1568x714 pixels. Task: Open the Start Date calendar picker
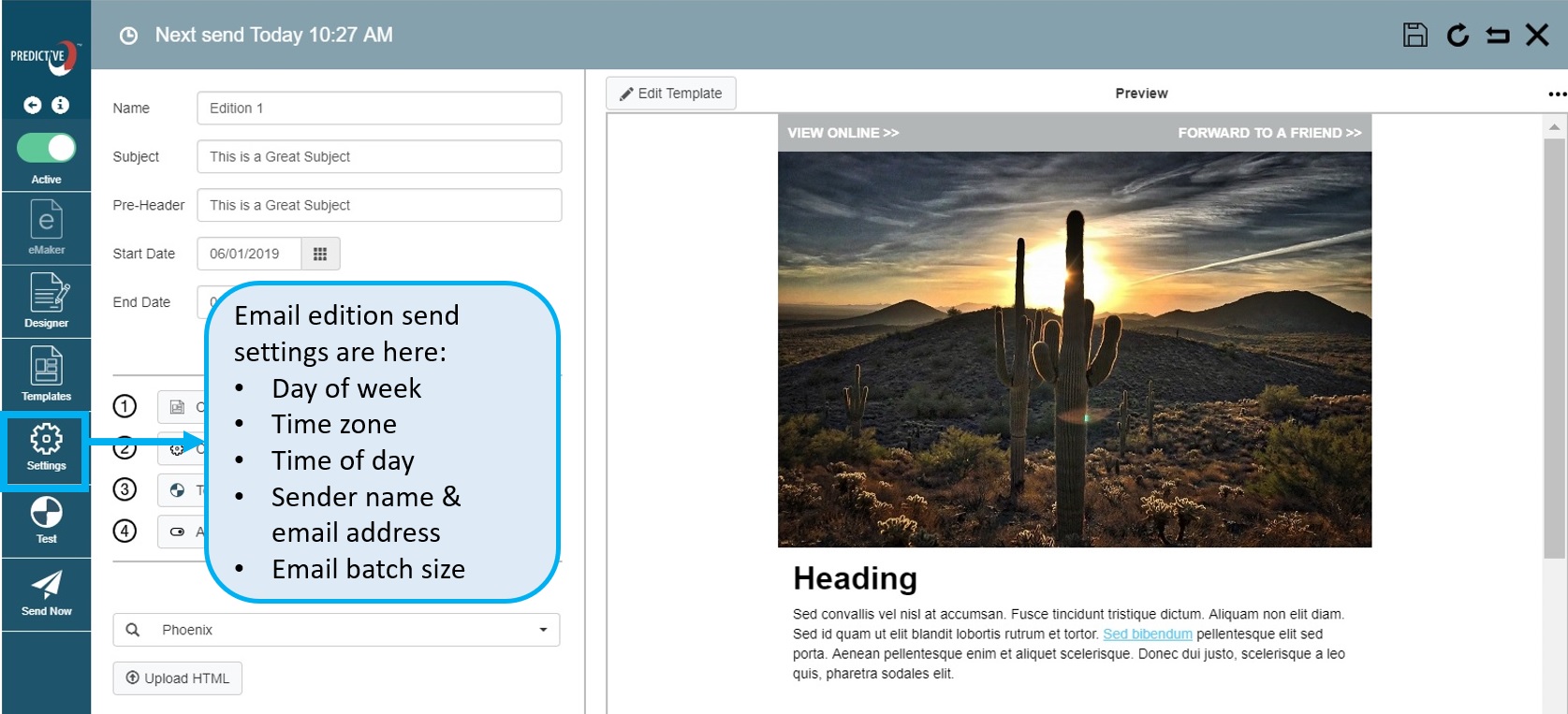[x=320, y=254]
